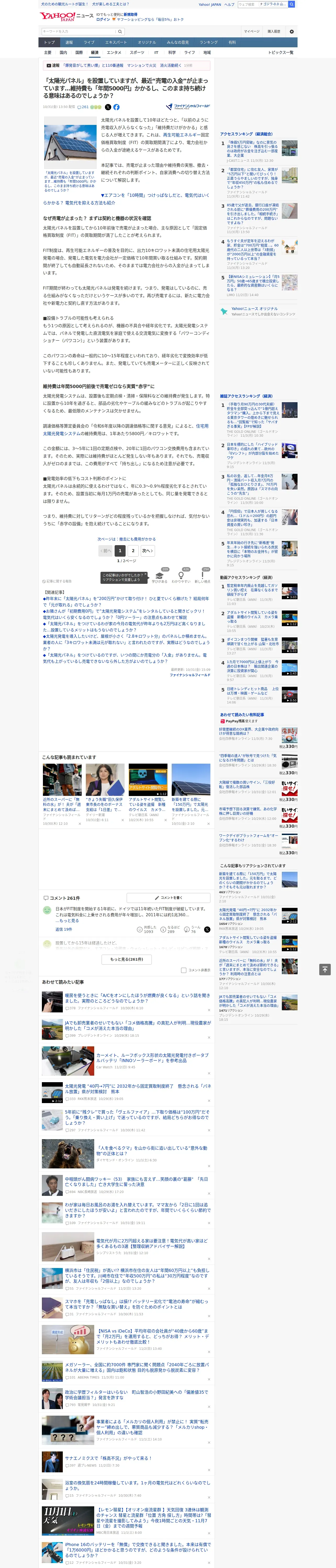Click the blue web search button in the page header
This screenshot has width=336, height=1568.
[292, 4]
